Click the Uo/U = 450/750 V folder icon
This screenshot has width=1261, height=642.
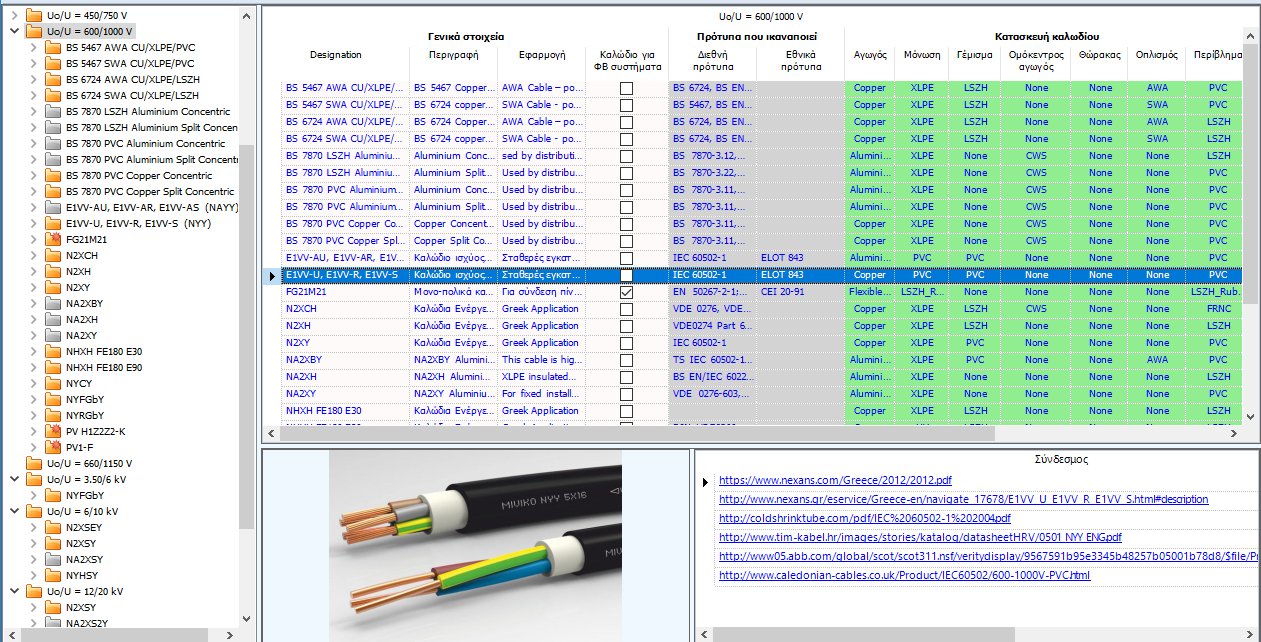pyautogui.click(x=34, y=15)
